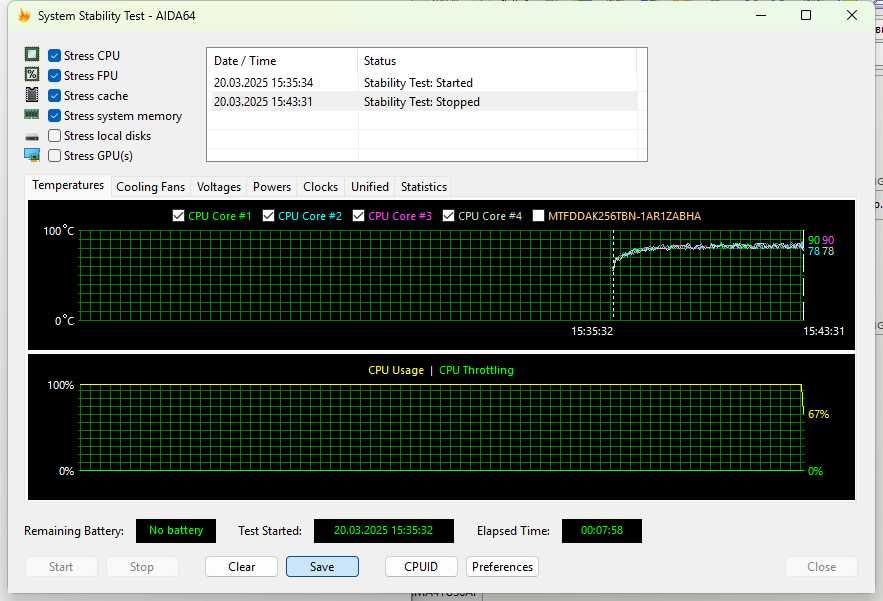The height and width of the screenshot is (601, 883).
Task: Click the 67% CPU usage readout
Action: pyautogui.click(x=818, y=414)
